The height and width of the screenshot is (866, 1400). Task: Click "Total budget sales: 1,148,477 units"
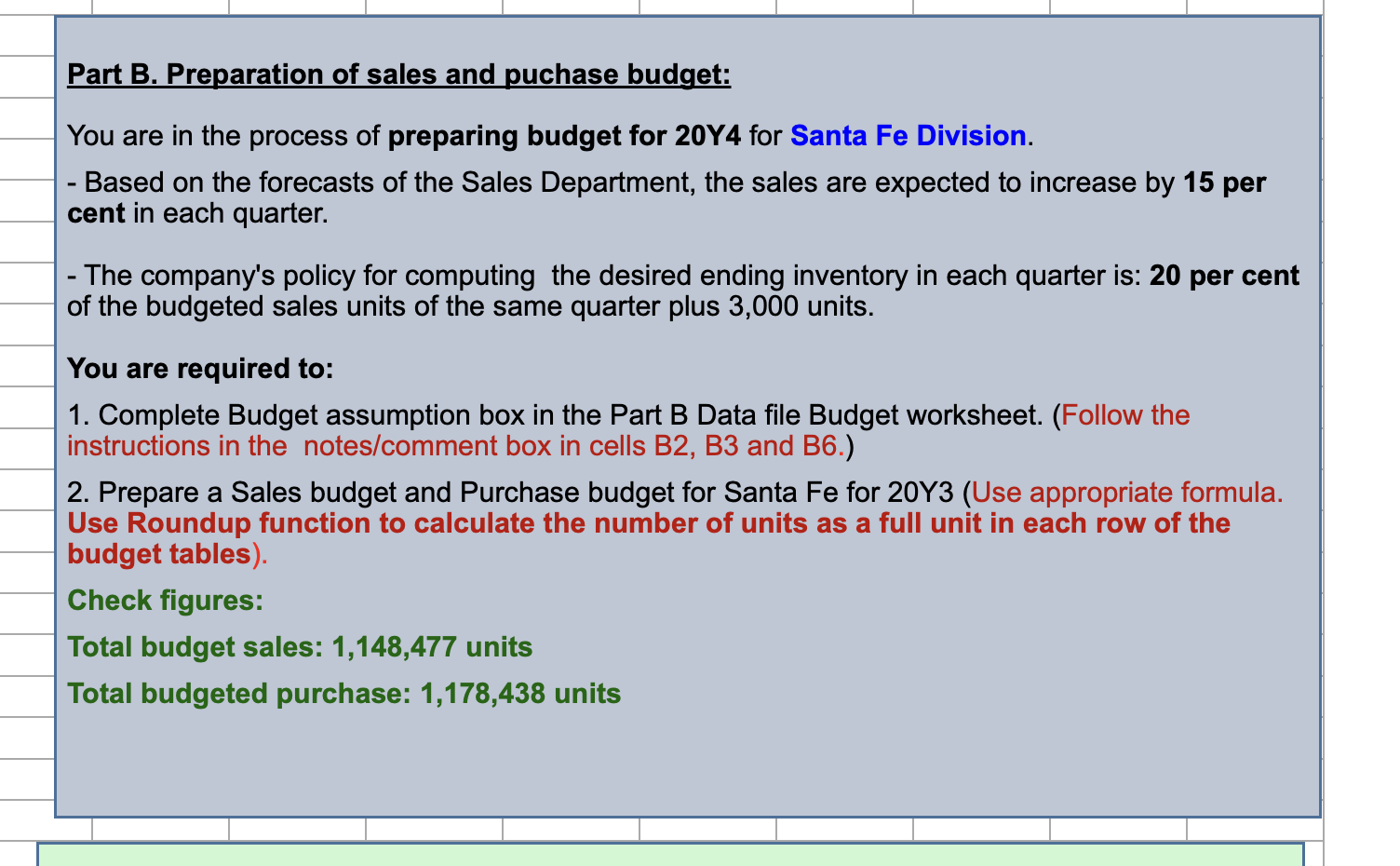pos(300,647)
